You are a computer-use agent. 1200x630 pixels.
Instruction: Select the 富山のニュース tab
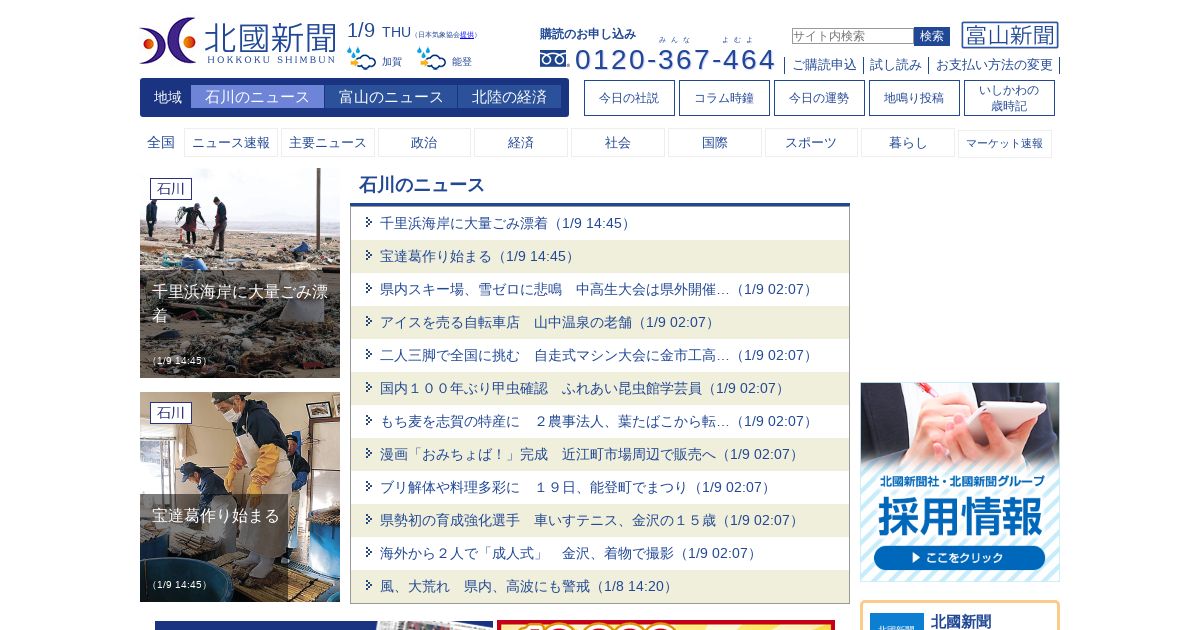click(x=391, y=97)
